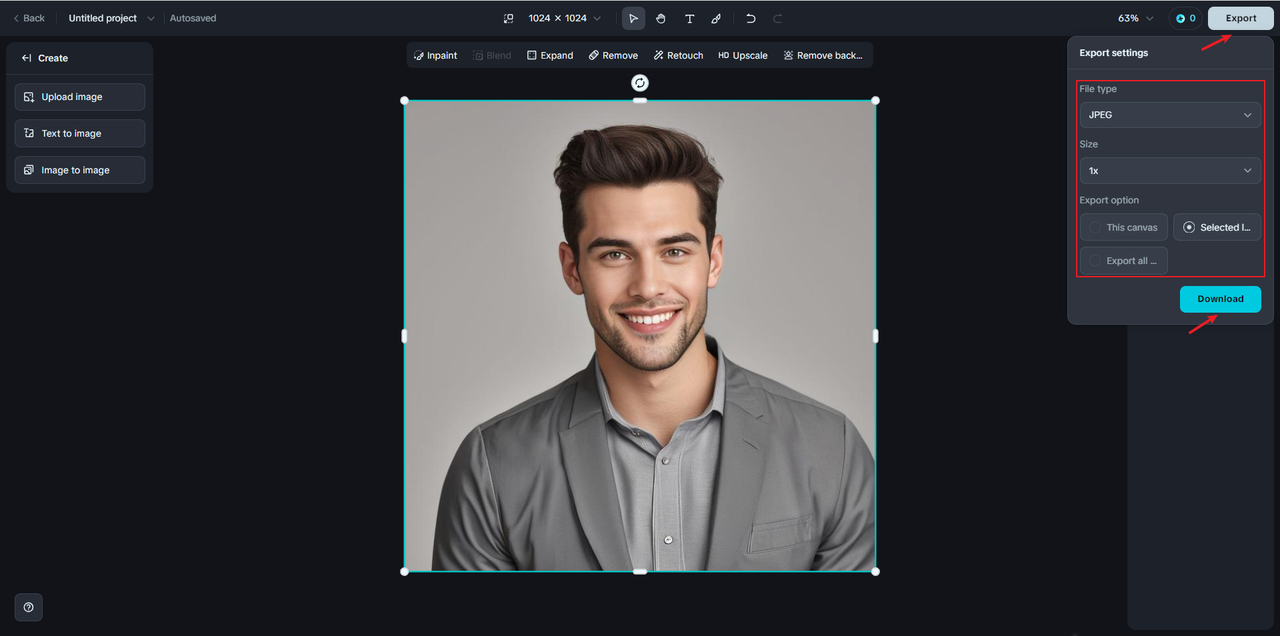The image size is (1280, 636).
Task: Click the bottom-right corner selection handle
Action: coord(875,571)
